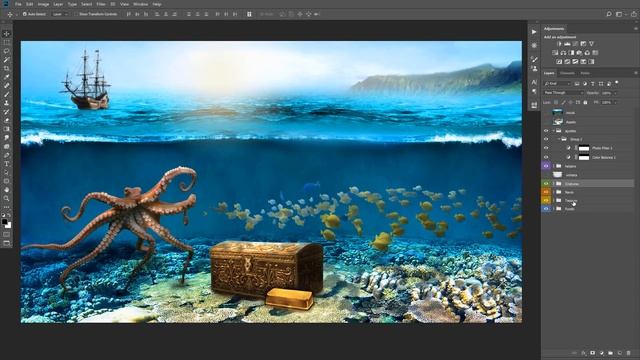
Task: Enable the Auto-Select checkbox
Action: pos(24,14)
